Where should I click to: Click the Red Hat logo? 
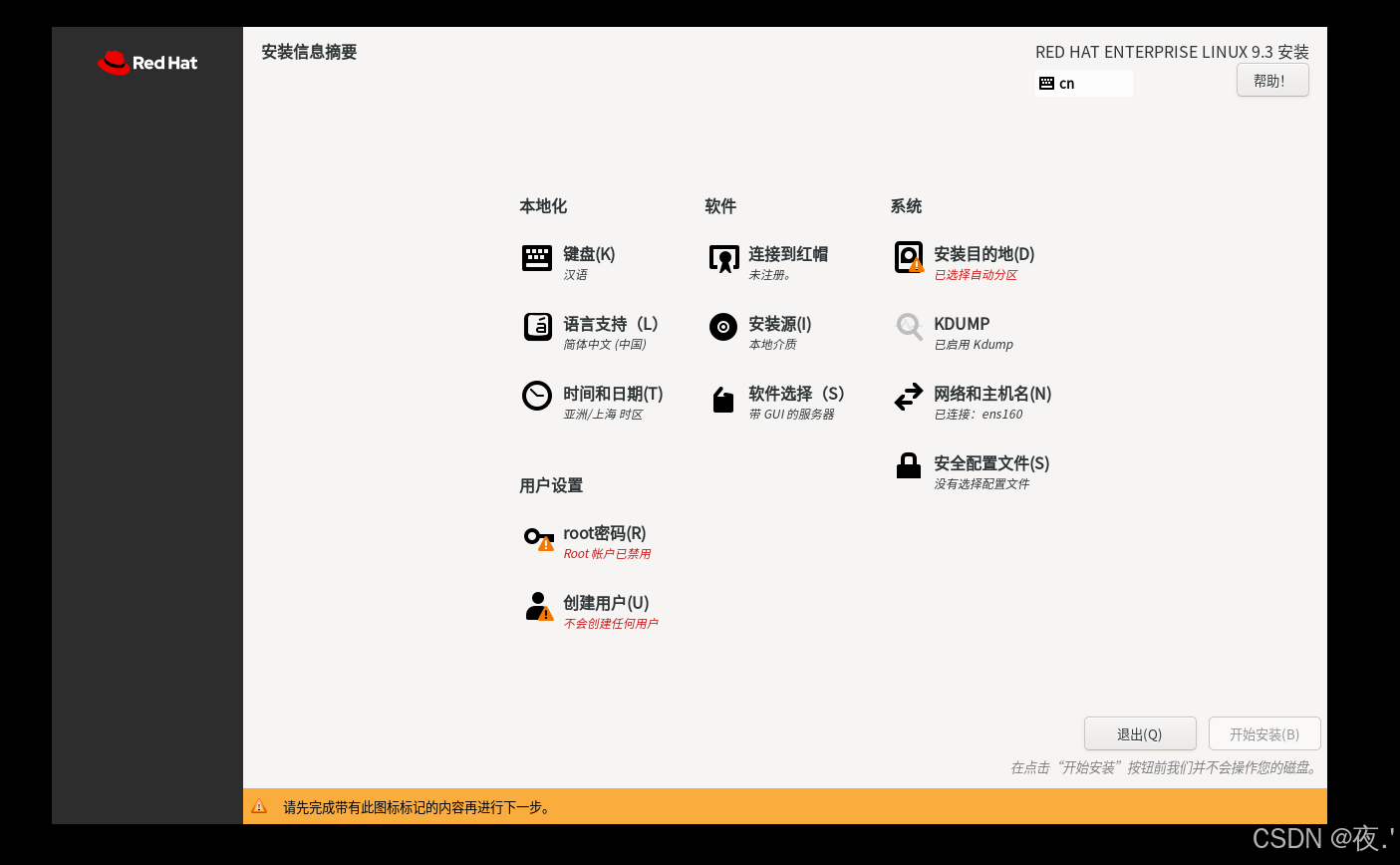point(147,63)
